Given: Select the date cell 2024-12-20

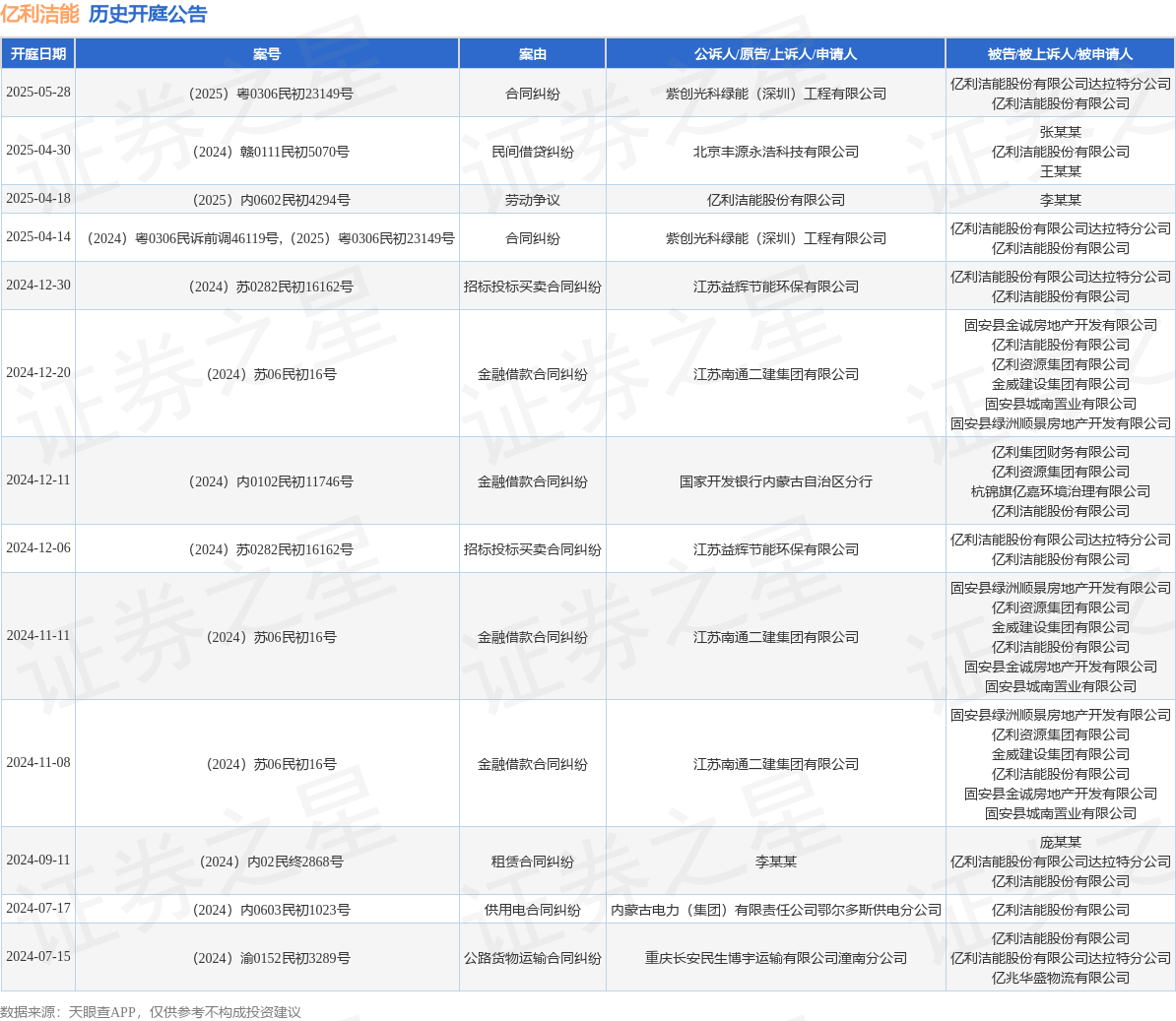Looking at the screenshot, I should (38, 372).
